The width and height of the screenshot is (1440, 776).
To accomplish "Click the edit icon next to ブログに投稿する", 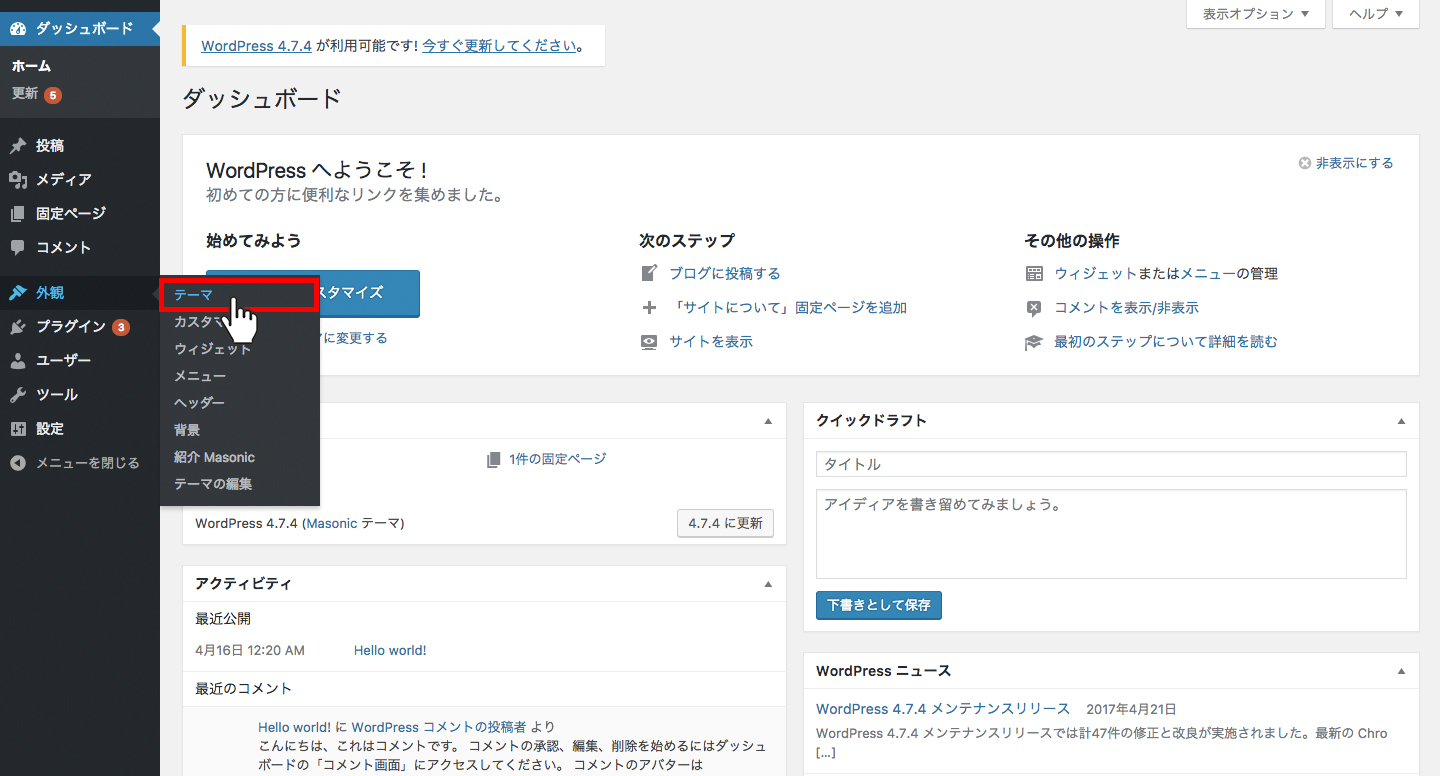I will [x=649, y=273].
